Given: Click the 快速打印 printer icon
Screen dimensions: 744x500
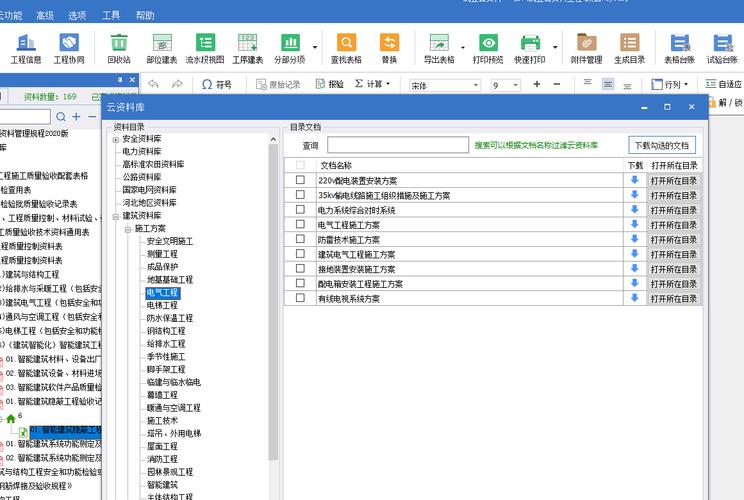Looking at the screenshot, I should (x=530, y=48).
